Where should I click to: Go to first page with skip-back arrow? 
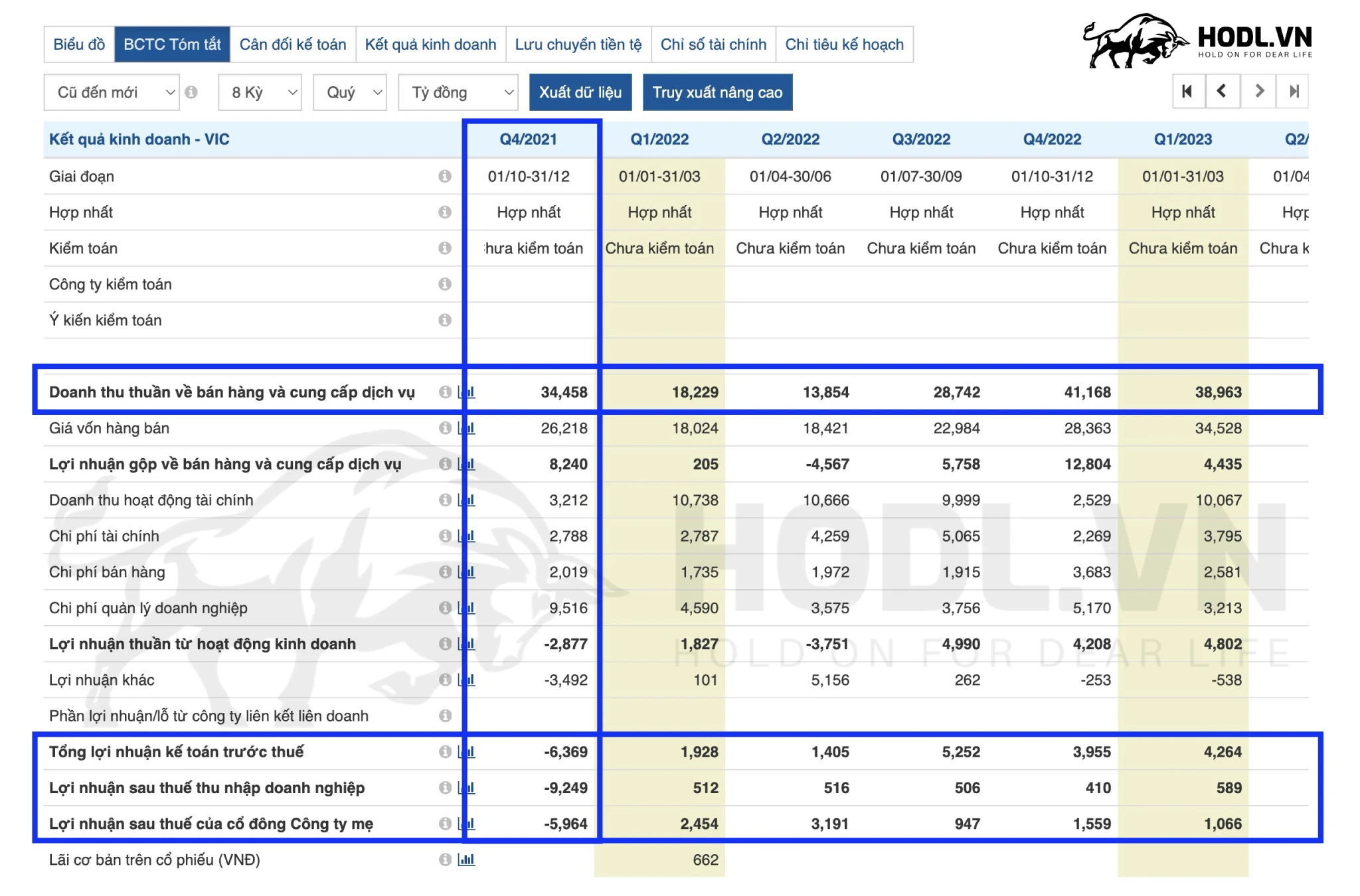[x=1187, y=92]
